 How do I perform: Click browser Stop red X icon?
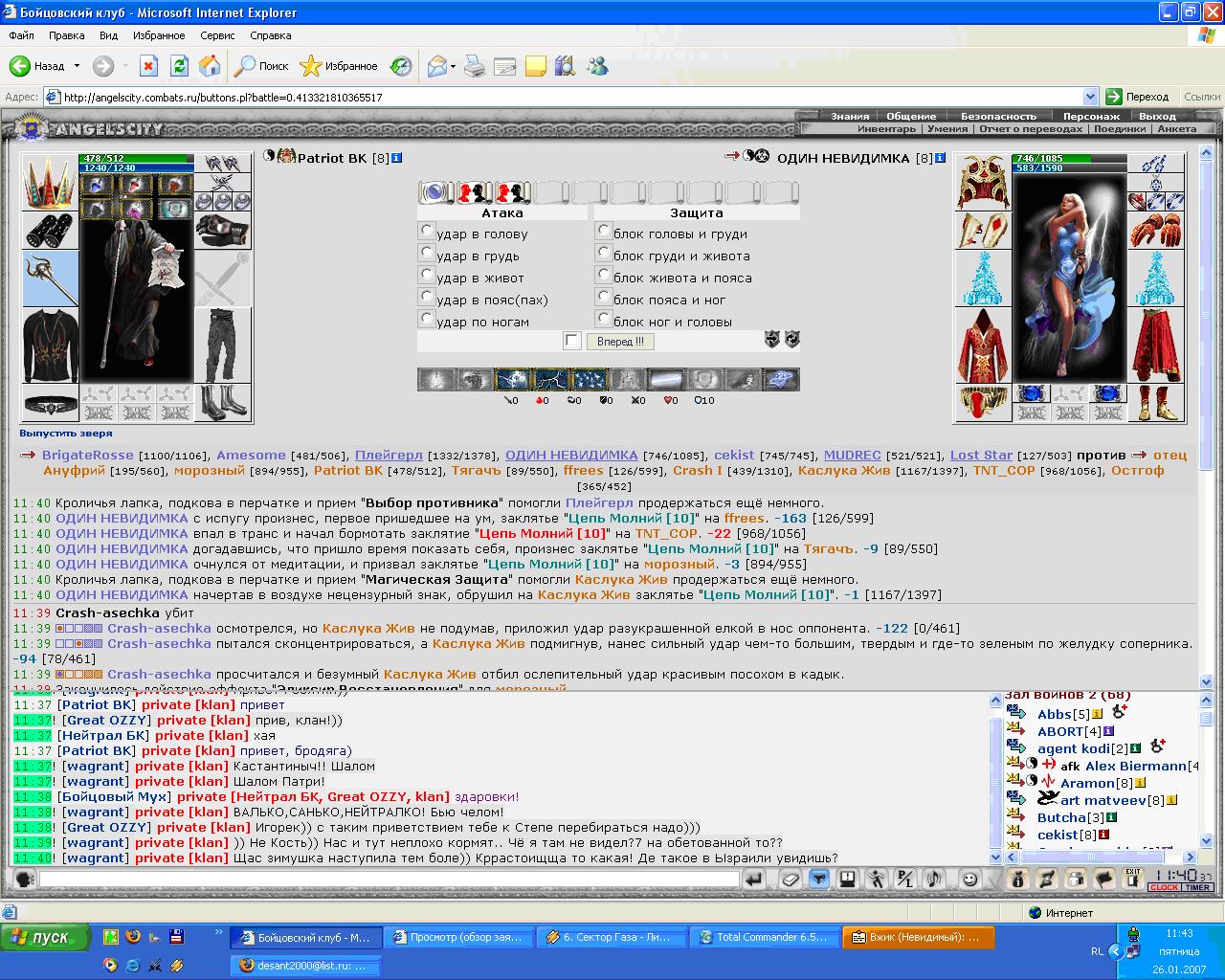(x=148, y=66)
